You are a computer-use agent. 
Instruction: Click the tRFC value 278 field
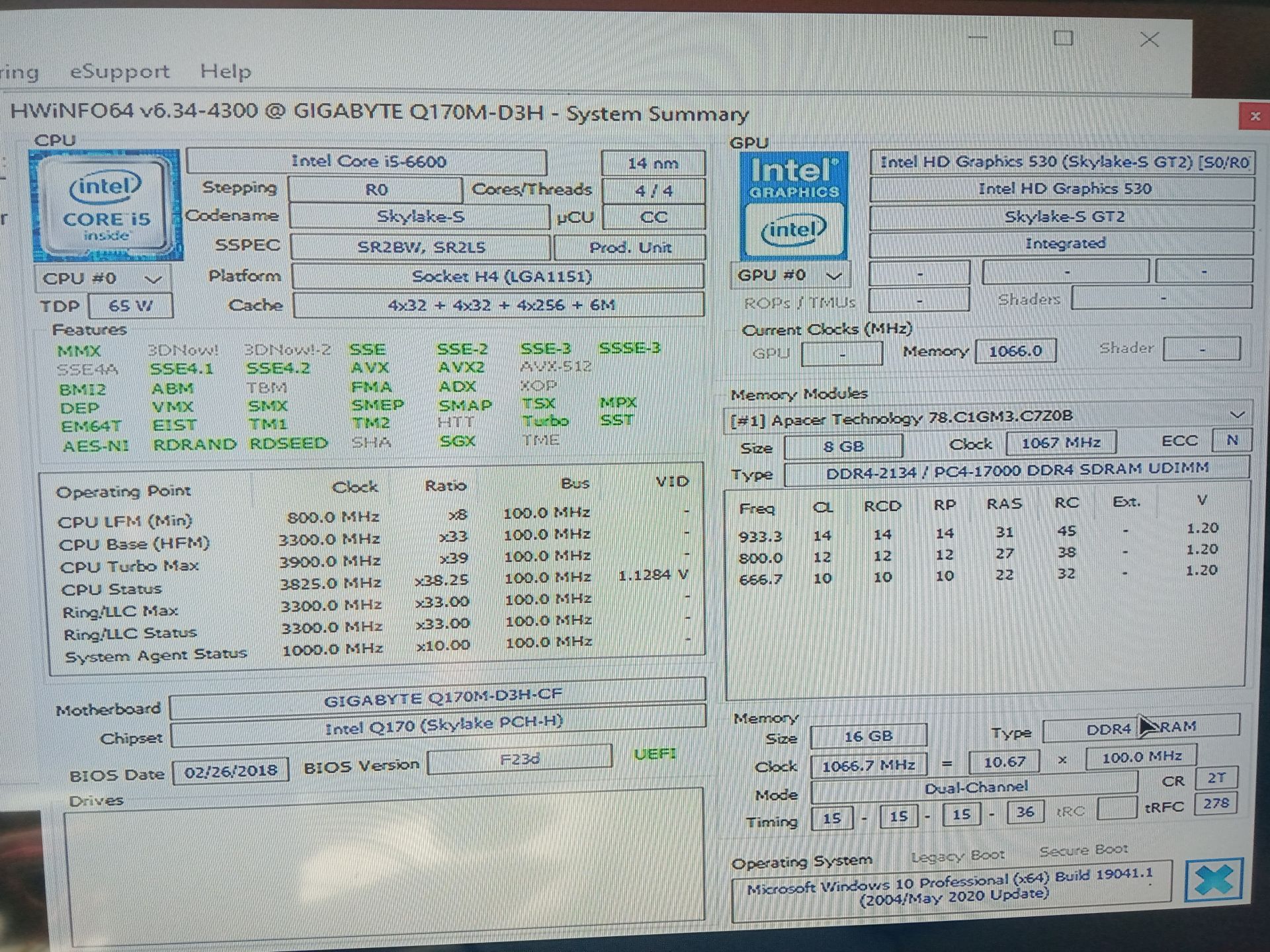(x=1216, y=804)
